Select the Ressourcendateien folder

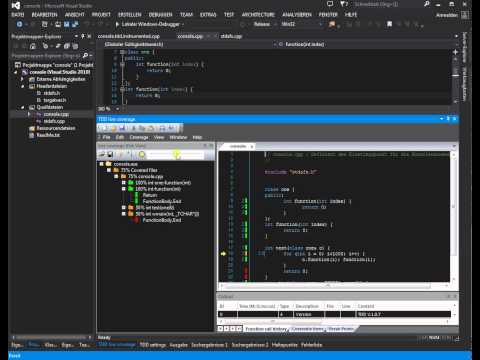(56, 128)
